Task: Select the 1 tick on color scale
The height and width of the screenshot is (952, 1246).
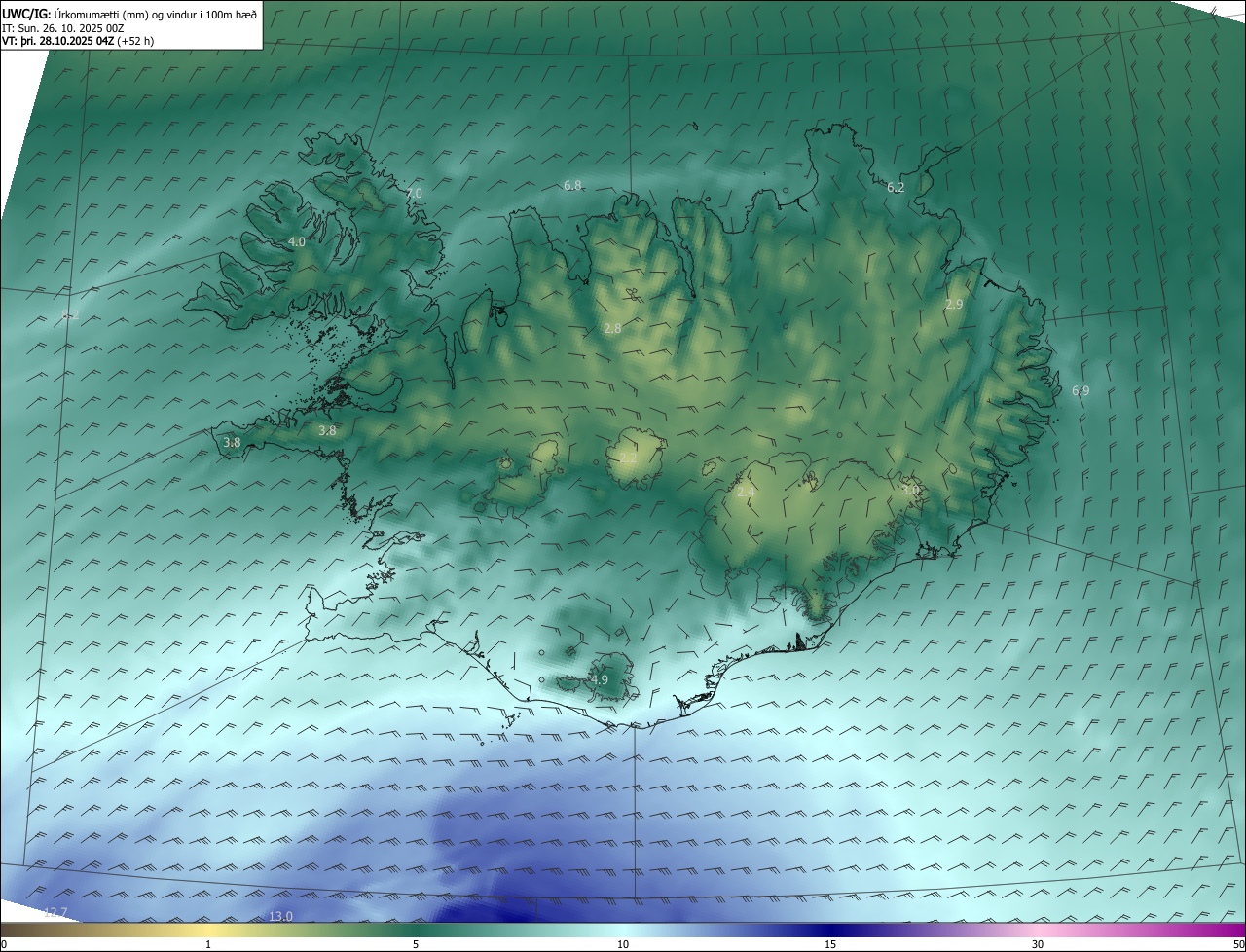Action: [x=208, y=944]
